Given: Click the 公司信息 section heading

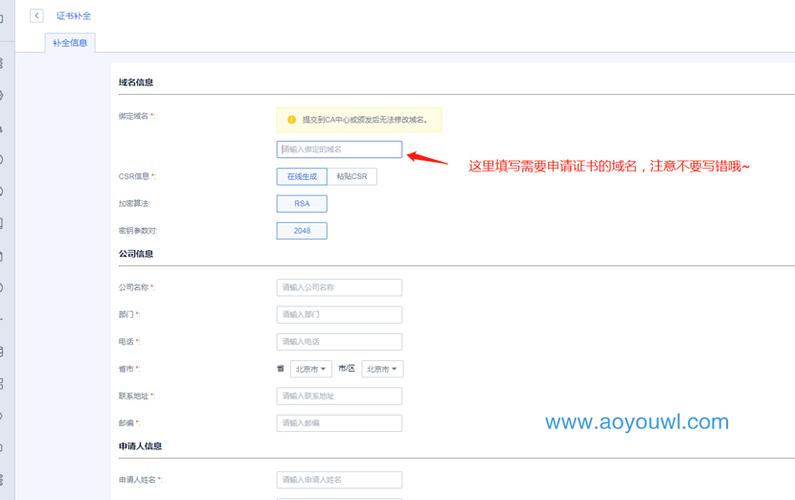Looking at the screenshot, I should tap(136, 254).
